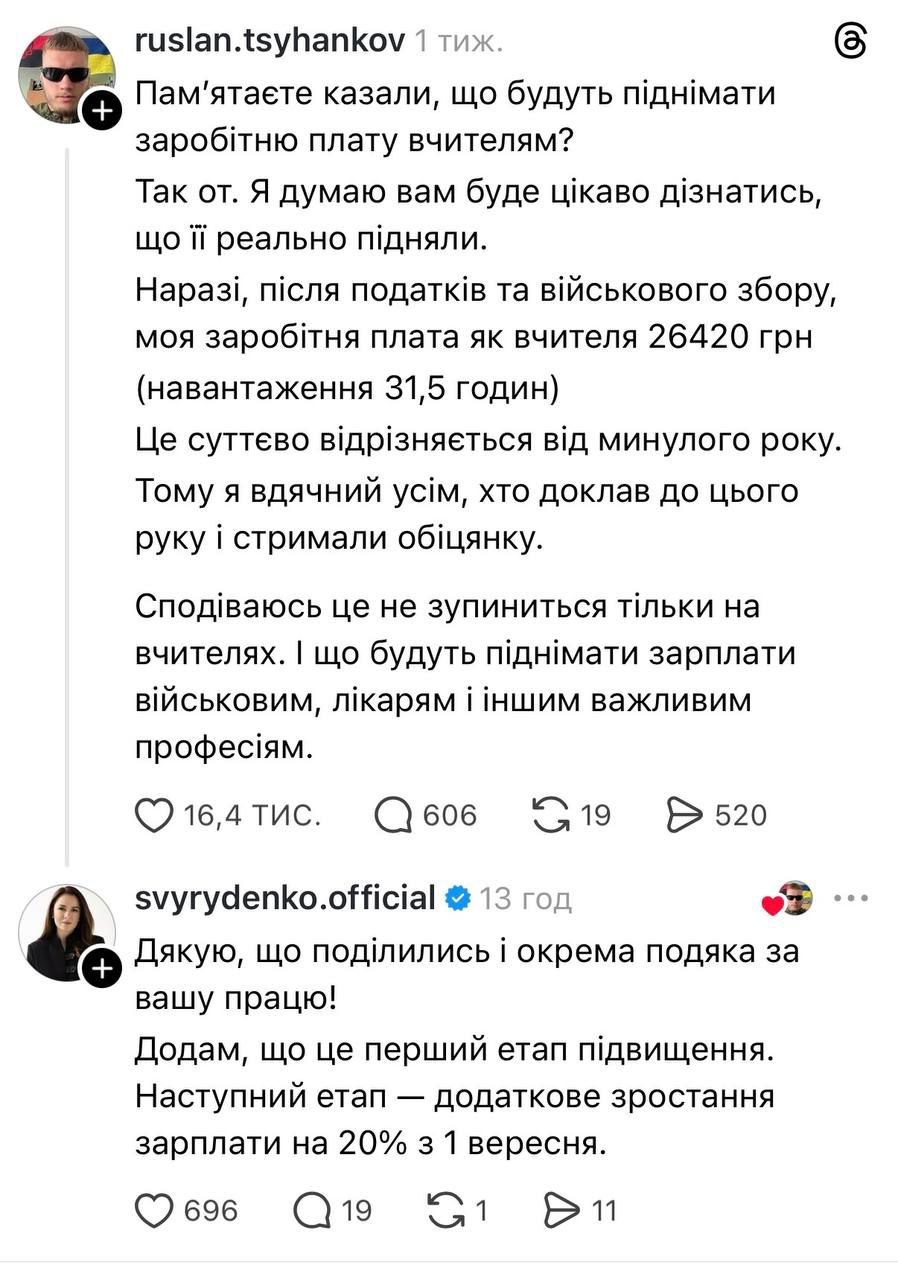Open the "1 тиж." post timestamp
The image size is (898, 1280).
[459, 41]
